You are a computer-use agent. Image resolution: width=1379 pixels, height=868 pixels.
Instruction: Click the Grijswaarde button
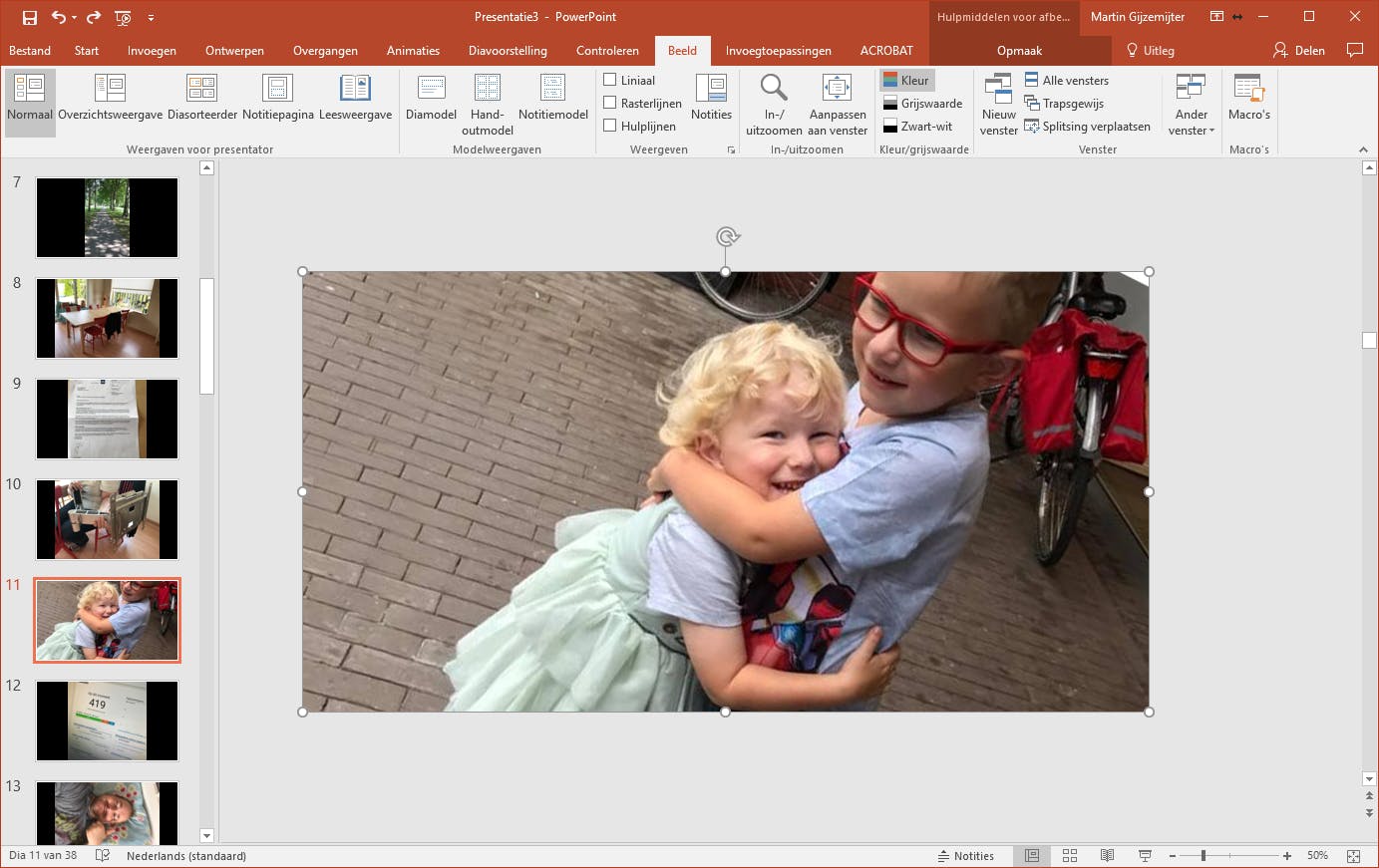[922, 104]
